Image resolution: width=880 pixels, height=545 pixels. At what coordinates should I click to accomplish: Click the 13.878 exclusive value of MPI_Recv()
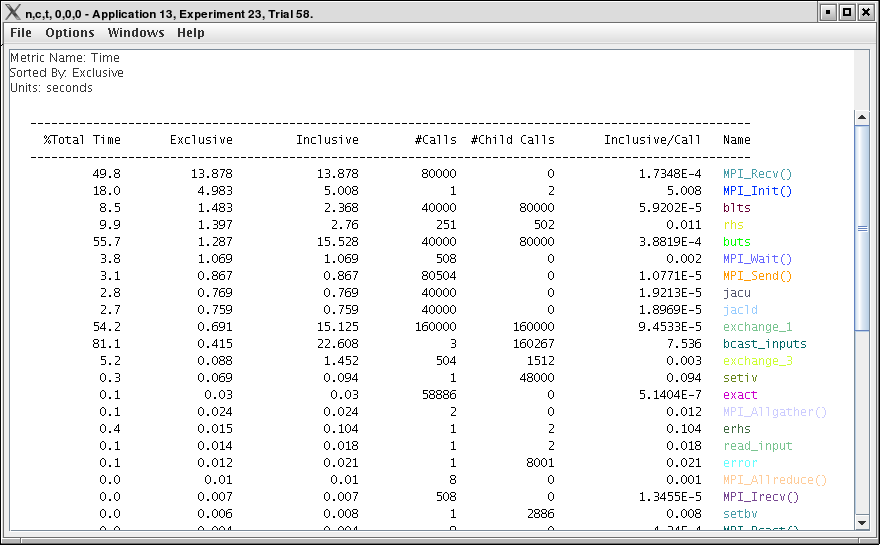pos(212,174)
